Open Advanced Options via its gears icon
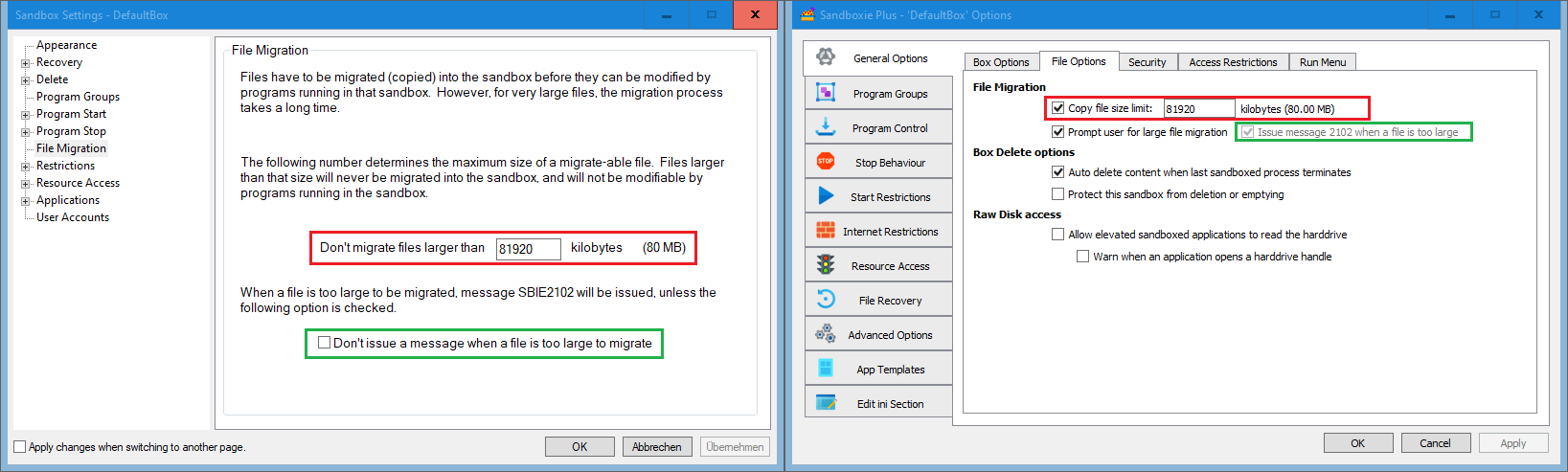Viewport: 1568px width, 472px height. 825,334
